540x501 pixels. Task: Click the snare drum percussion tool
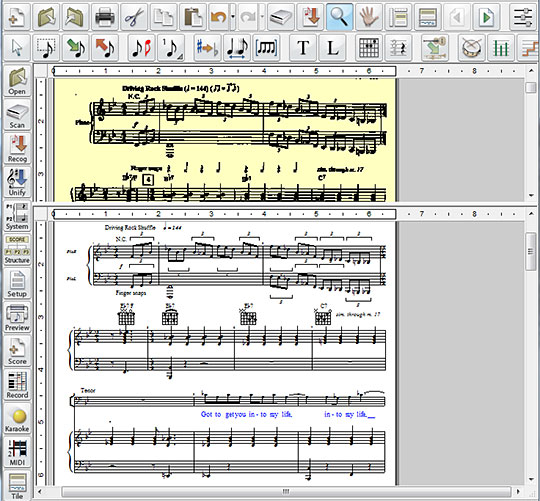click(x=471, y=48)
